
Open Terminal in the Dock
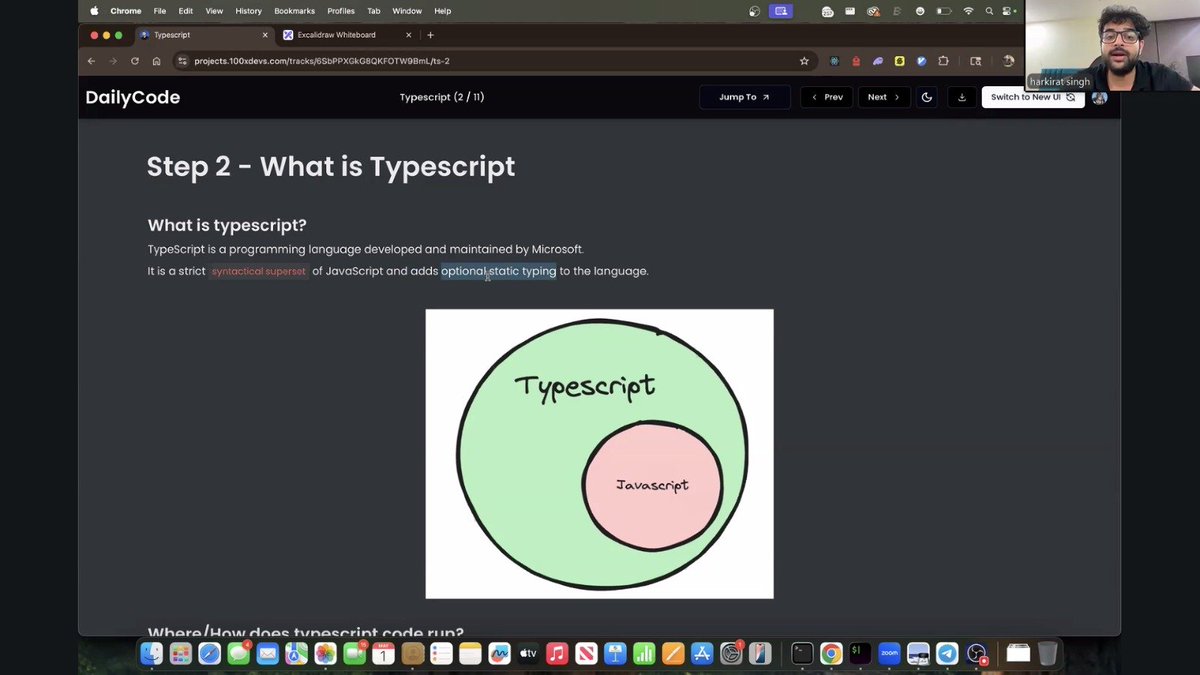[x=802, y=653]
